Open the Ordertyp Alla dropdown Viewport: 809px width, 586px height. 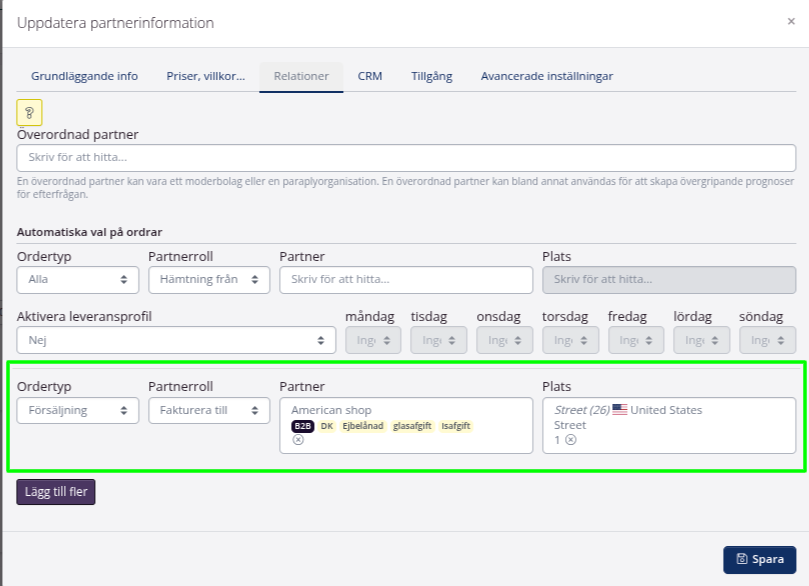pyautogui.click(x=78, y=280)
